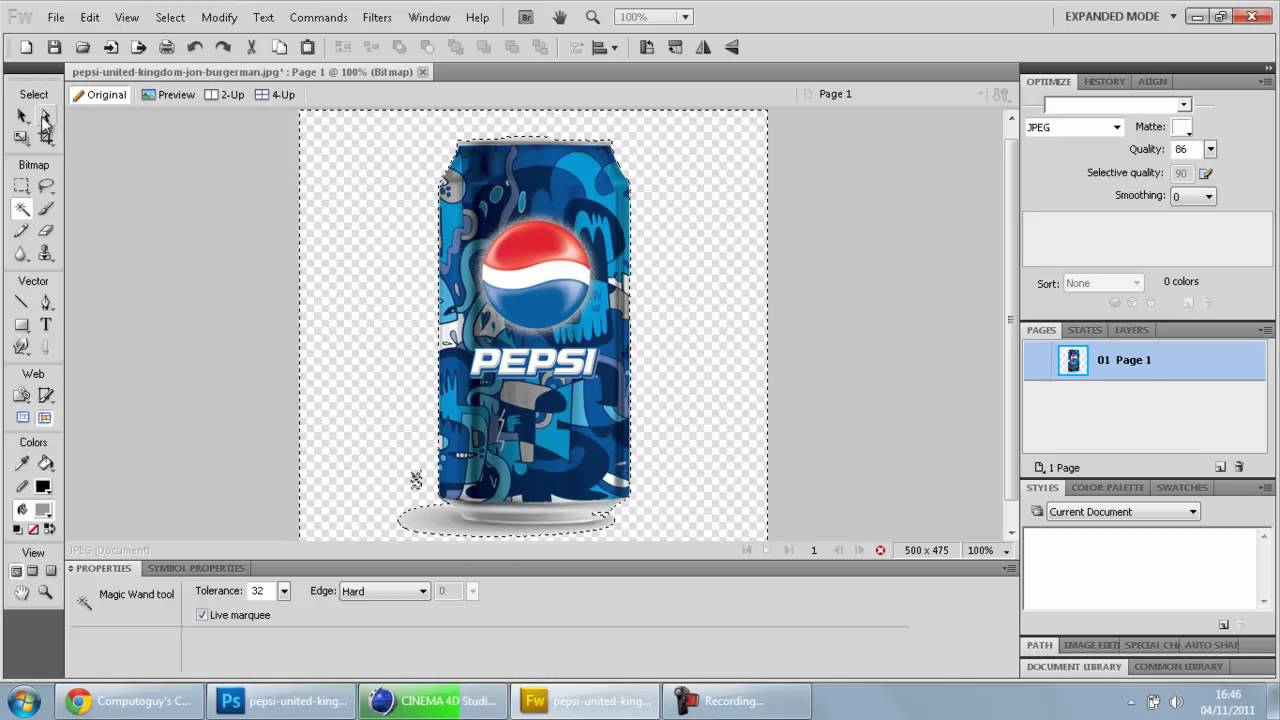Pick the Text tool

[46, 325]
